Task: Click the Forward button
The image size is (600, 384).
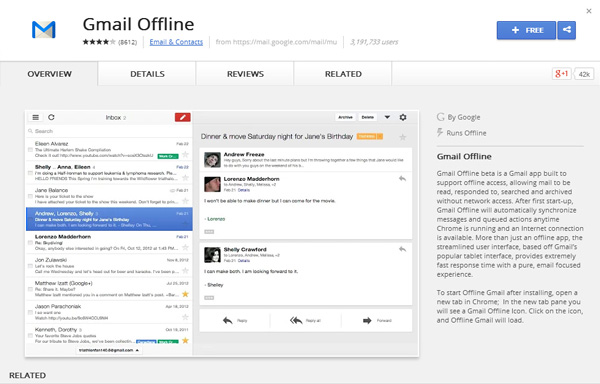Action: coord(377,321)
